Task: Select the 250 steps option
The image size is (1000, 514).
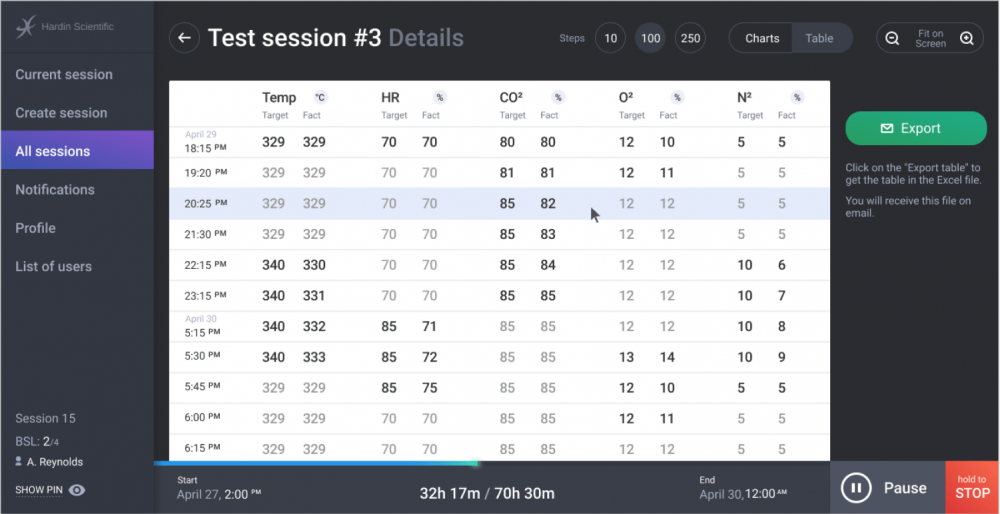Action: pos(690,39)
